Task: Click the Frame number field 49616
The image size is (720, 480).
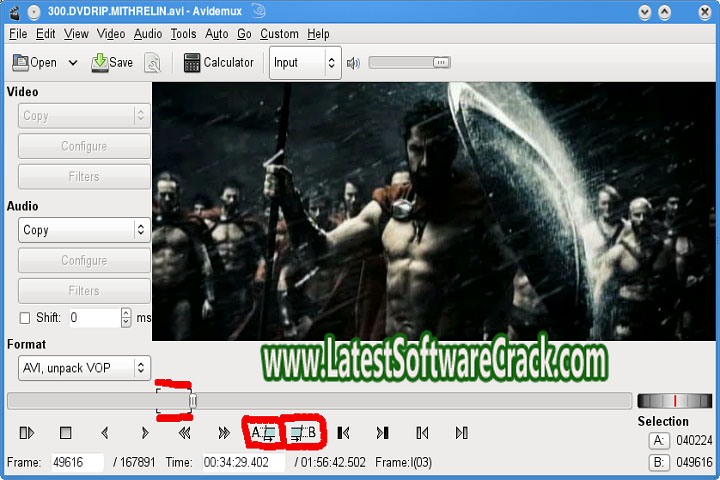Action: coord(77,462)
